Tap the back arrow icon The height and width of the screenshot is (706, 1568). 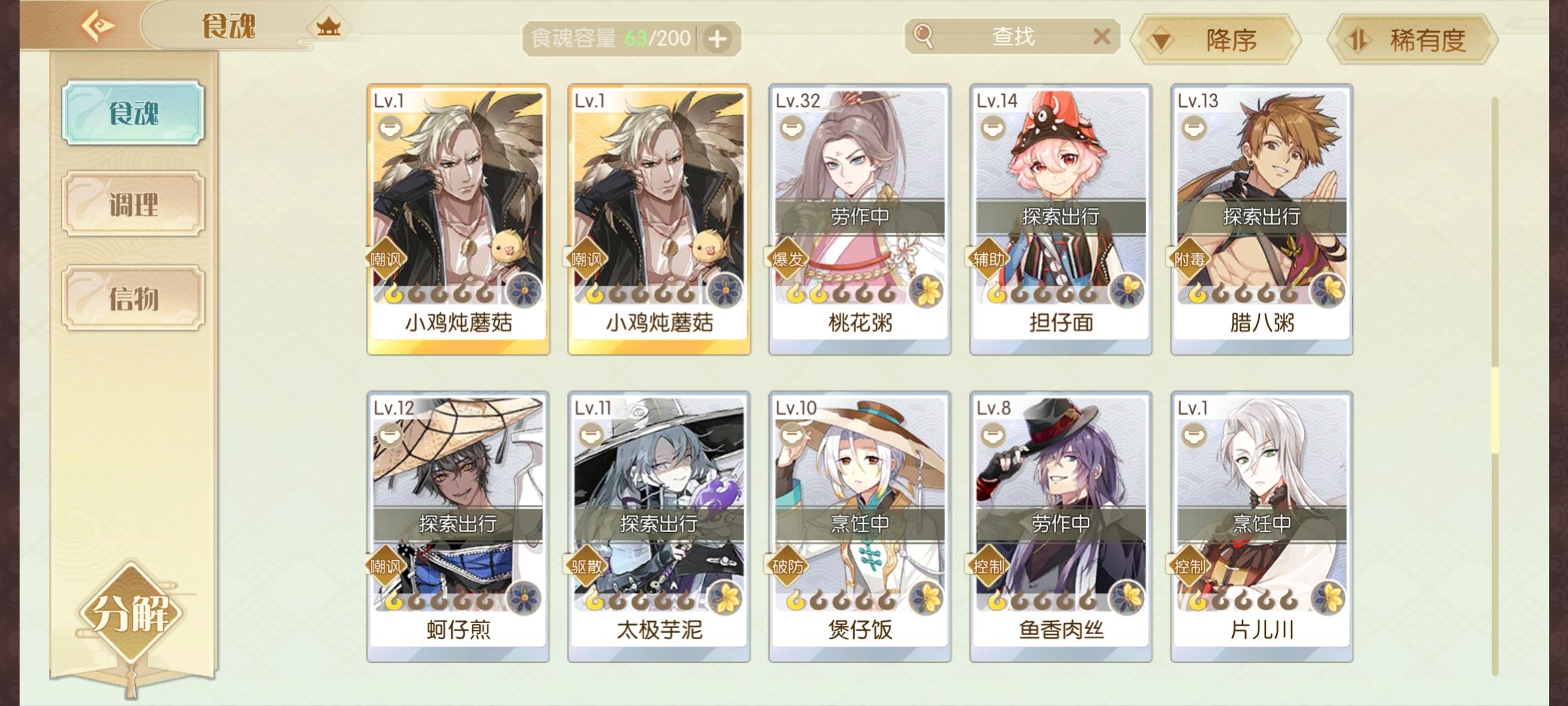[98, 26]
